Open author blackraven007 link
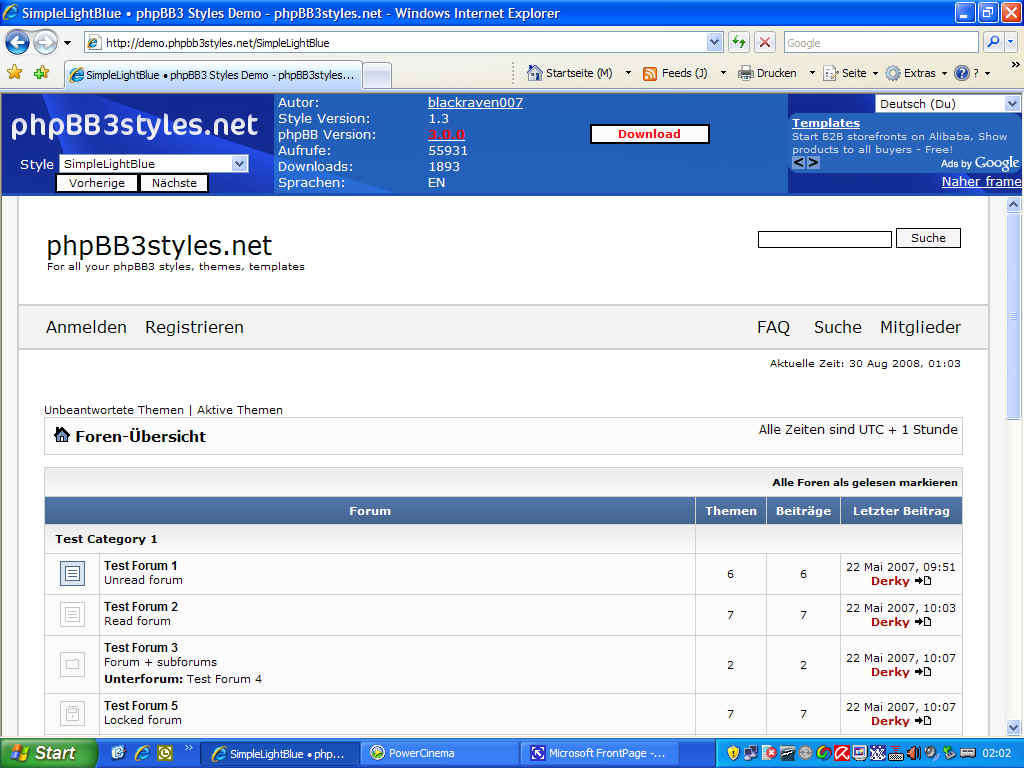This screenshot has width=1024, height=768. click(x=475, y=103)
